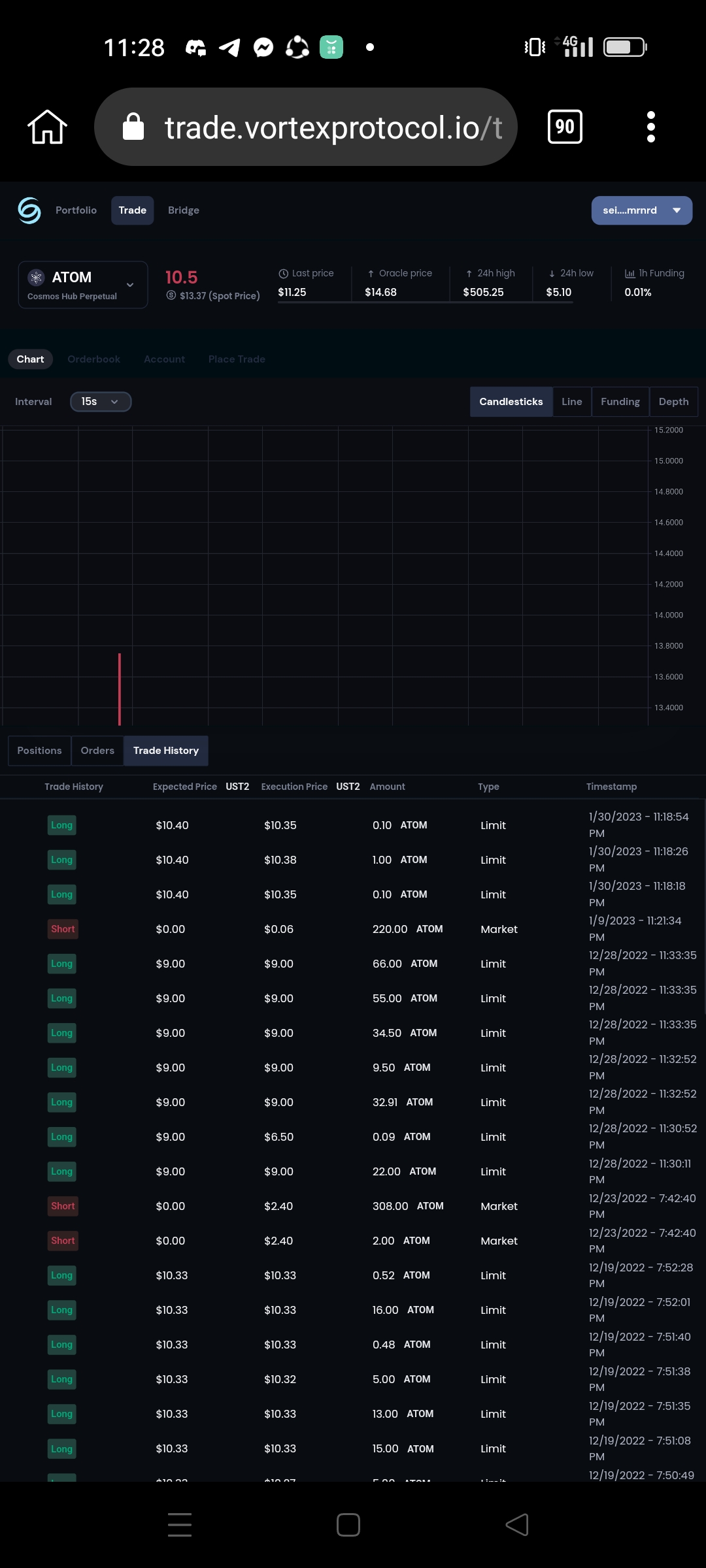
Task: Click Market type in 220.00 ATOM row
Action: tap(499, 929)
